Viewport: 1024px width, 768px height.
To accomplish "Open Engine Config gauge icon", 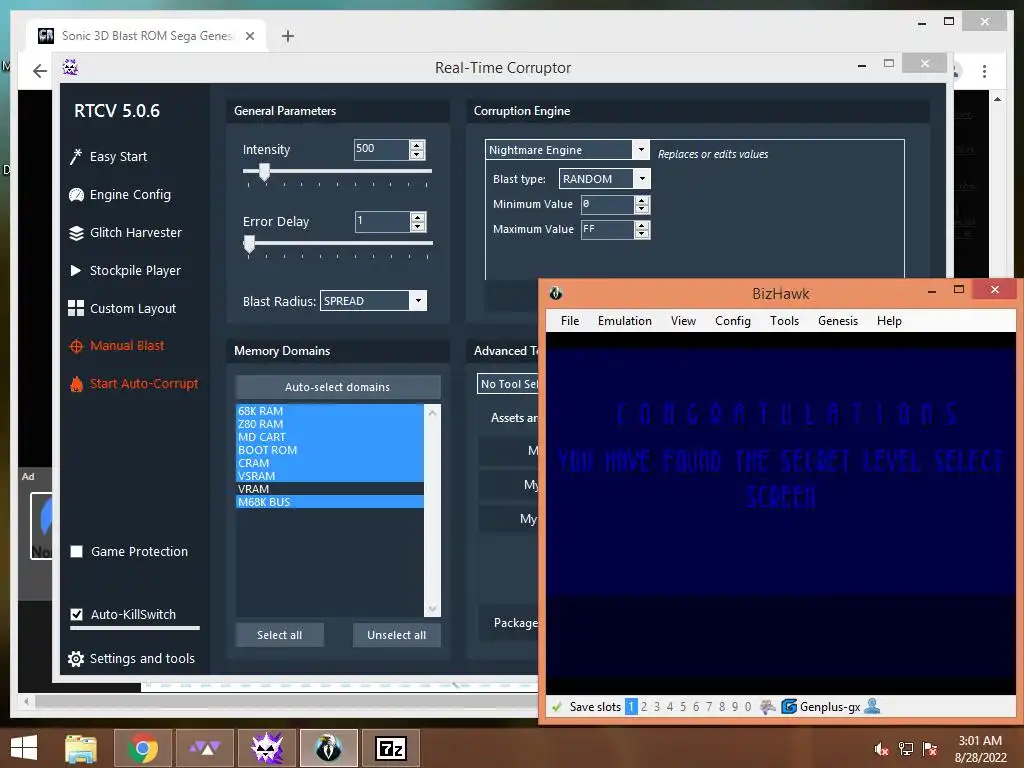I will pyautogui.click(x=76, y=195).
